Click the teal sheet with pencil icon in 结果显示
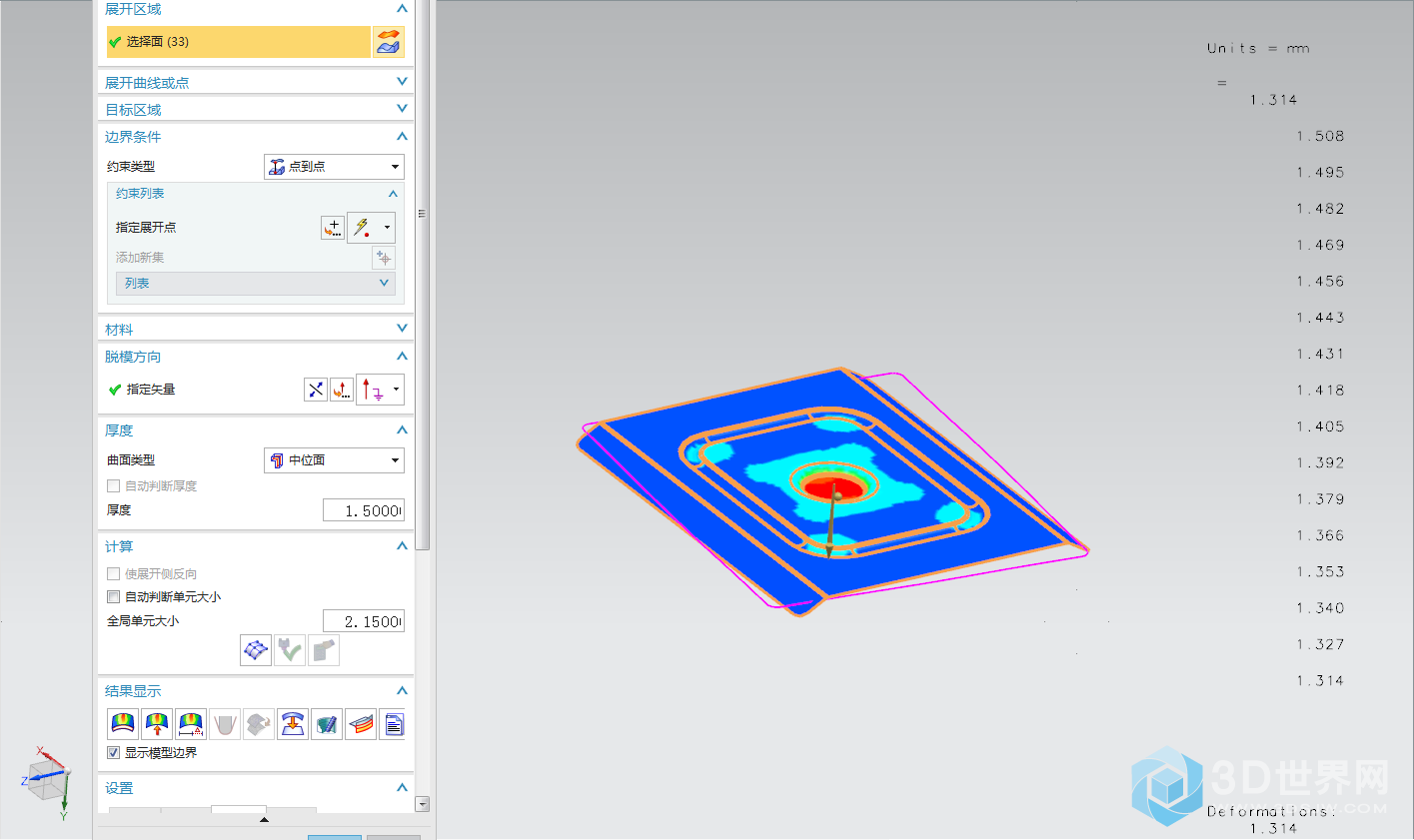The image size is (1414, 840). 327,724
